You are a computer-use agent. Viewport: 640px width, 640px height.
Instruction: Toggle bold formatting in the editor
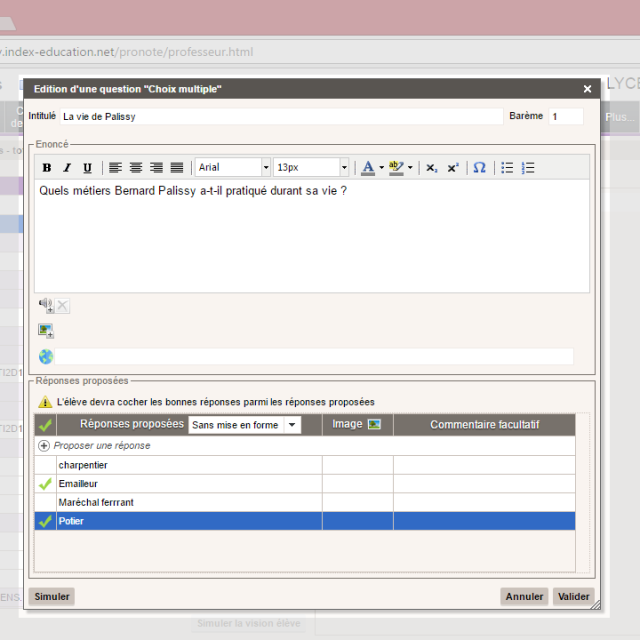tap(47, 168)
